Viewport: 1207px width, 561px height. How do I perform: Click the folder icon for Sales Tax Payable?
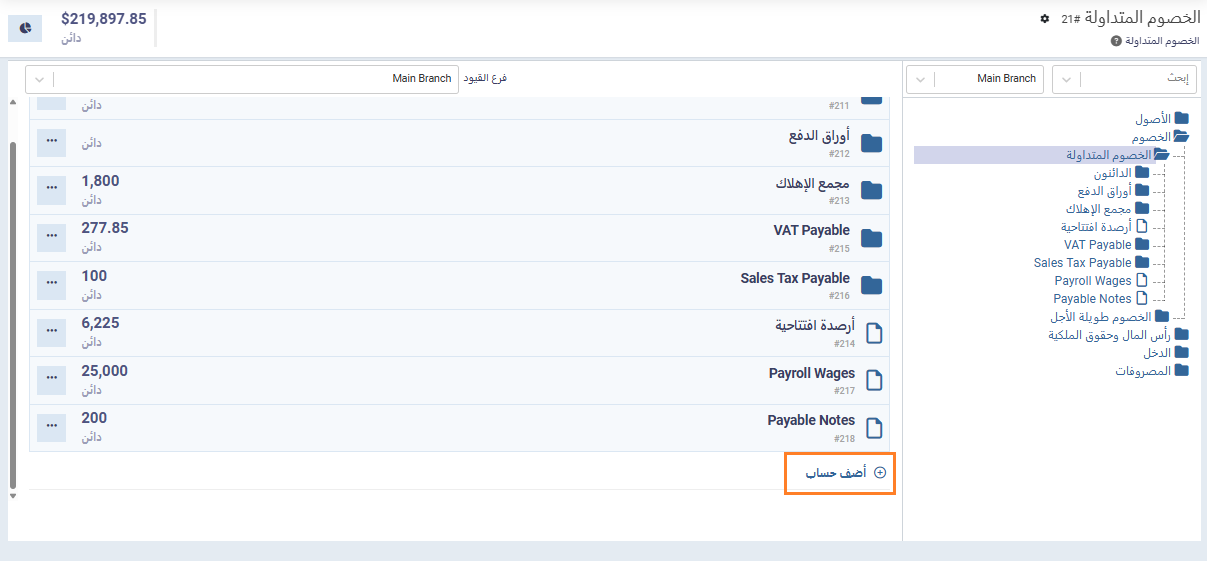[x=872, y=286]
